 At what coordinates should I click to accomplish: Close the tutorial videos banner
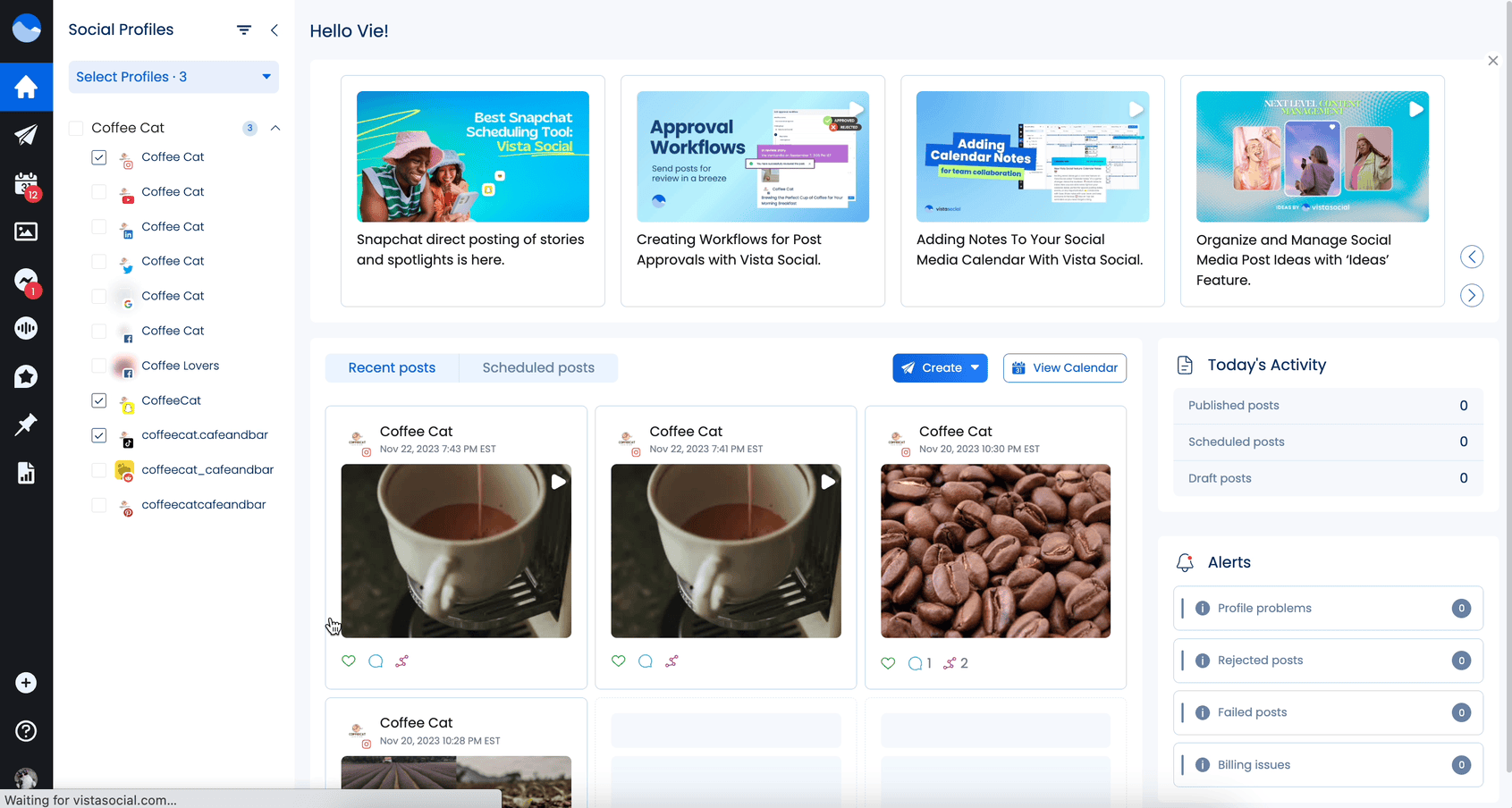tap(1493, 61)
